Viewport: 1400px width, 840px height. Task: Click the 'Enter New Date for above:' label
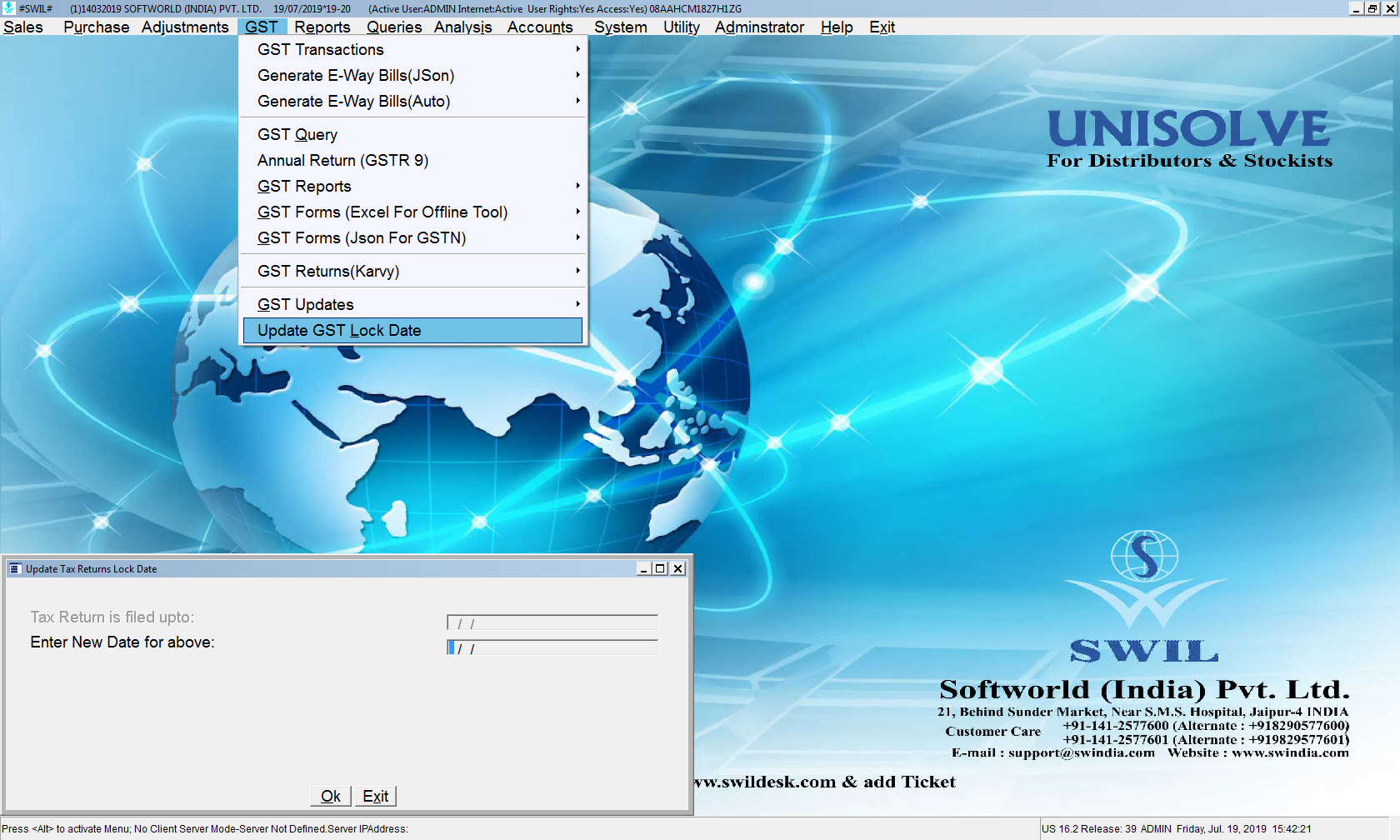pyautogui.click(x=122, y=642)
